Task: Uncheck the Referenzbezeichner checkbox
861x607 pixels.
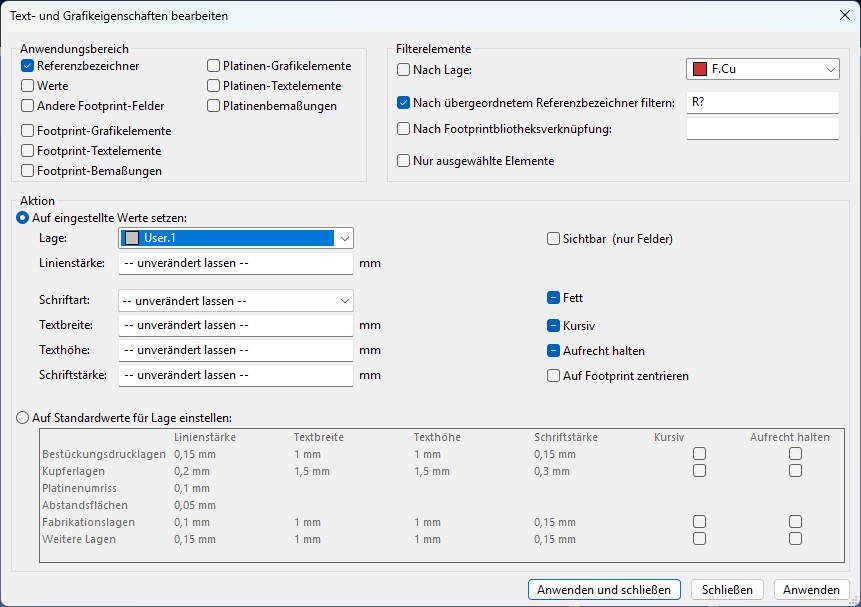Action: [x=27, y=66]
